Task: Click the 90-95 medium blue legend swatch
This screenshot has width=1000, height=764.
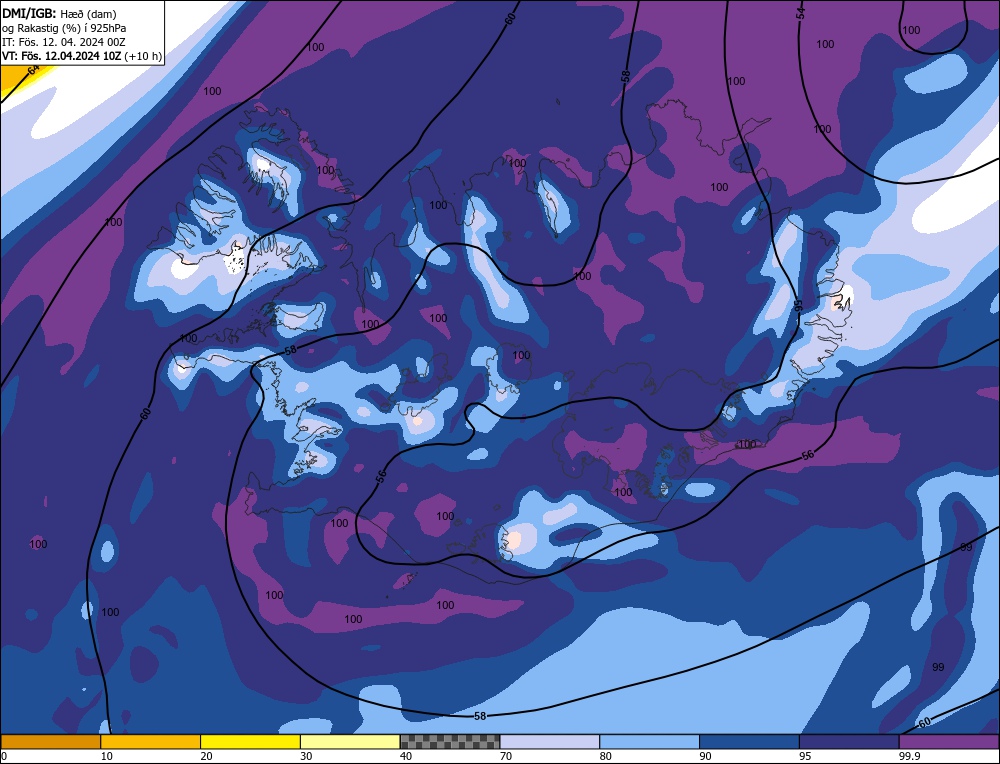Action: pos(749,742)
